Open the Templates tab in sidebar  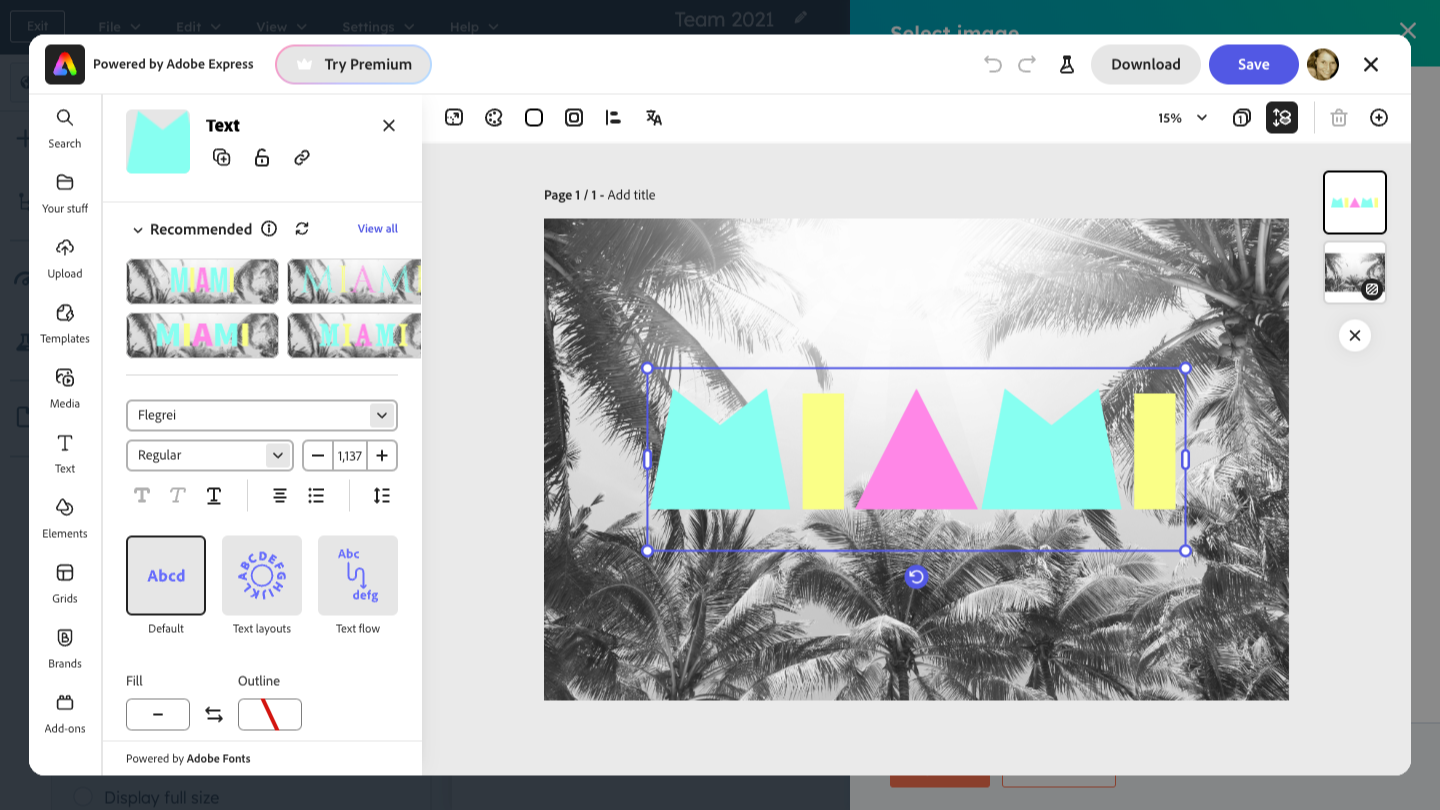65,322
